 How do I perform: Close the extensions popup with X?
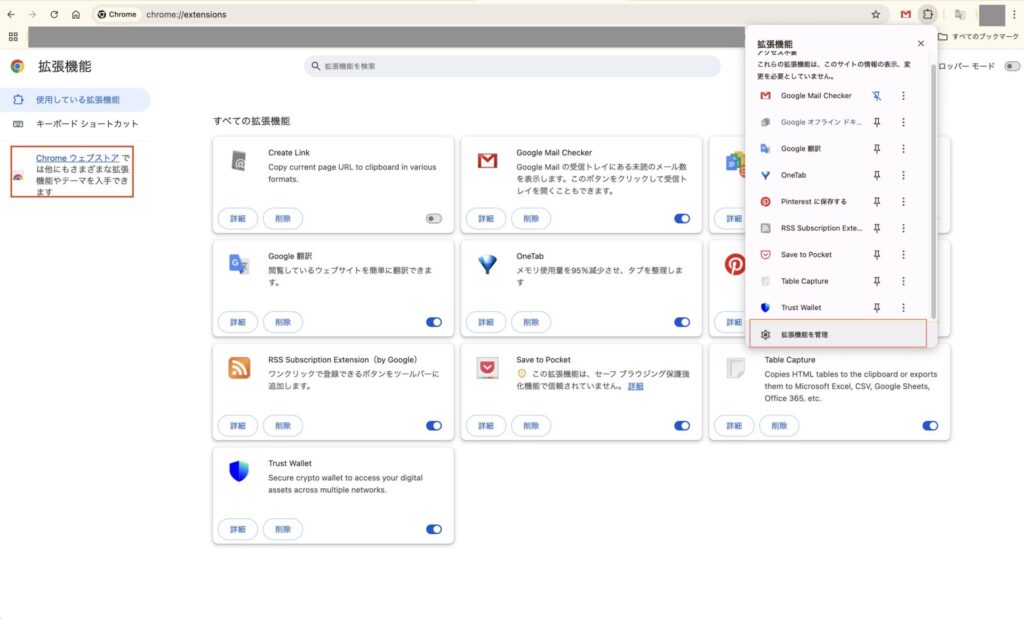(x=921, y=44)
